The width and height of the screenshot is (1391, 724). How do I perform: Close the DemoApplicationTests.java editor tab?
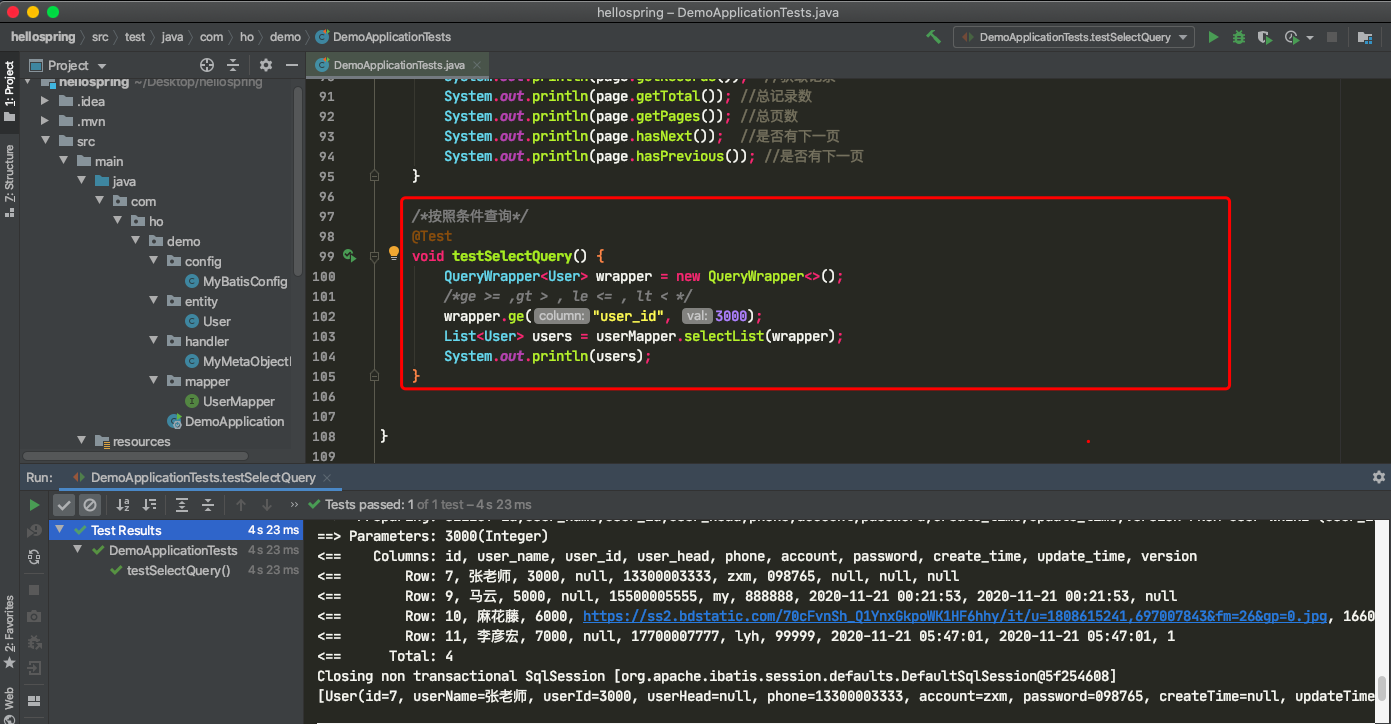coord(477,65)
